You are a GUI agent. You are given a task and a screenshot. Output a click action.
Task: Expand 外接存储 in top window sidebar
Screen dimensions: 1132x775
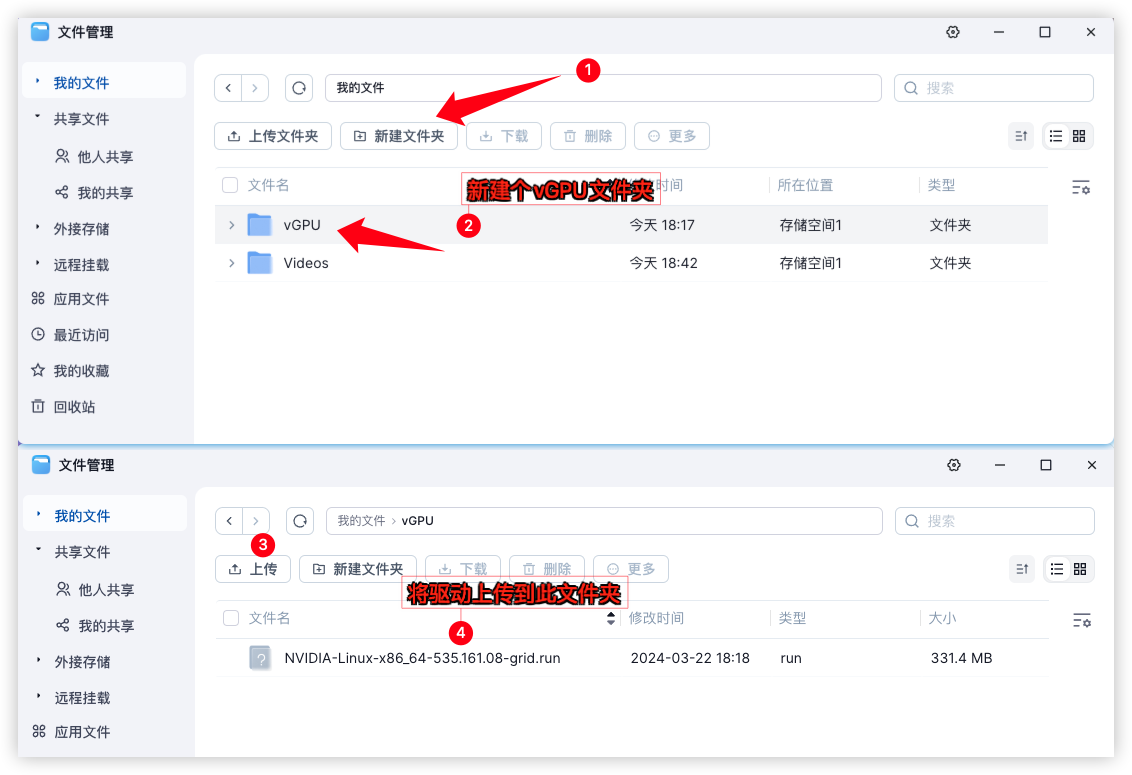38,227
